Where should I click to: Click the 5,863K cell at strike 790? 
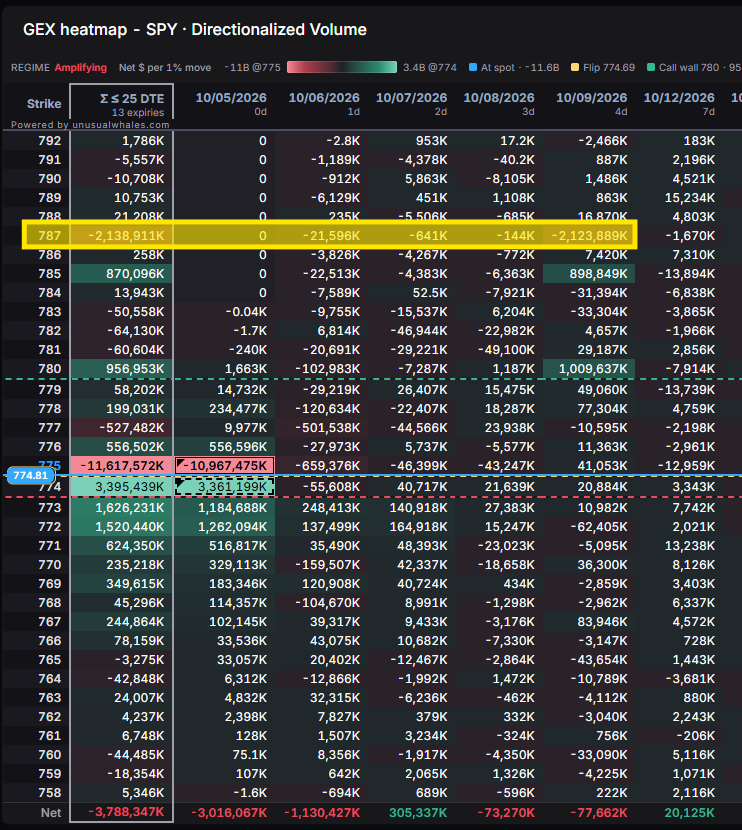411,179
